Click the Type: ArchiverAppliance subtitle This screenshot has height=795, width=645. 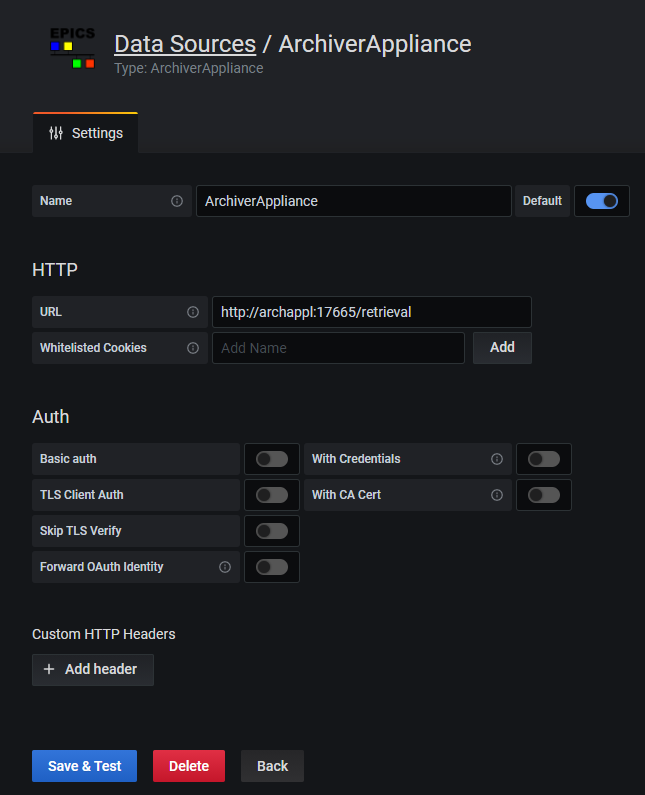tap(189, 68)
